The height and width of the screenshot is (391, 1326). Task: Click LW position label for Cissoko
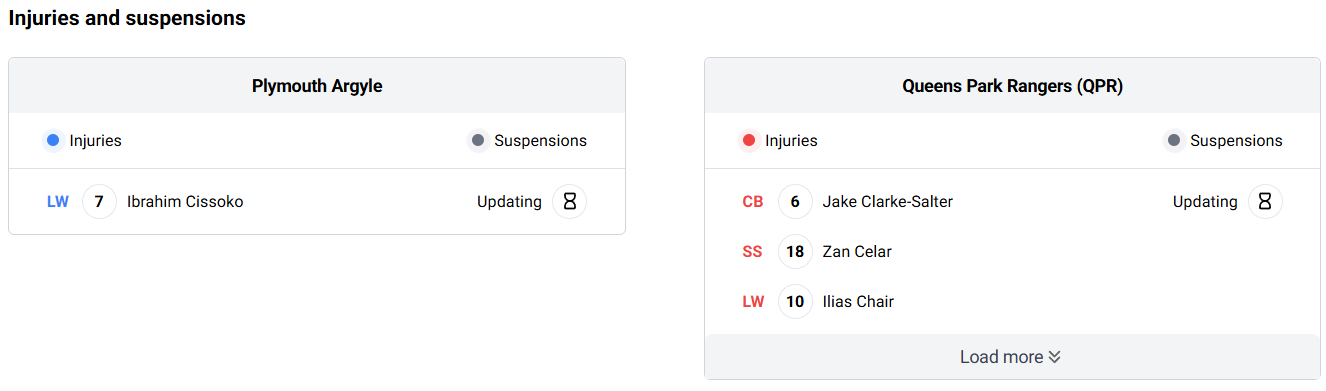click(58, 202)
